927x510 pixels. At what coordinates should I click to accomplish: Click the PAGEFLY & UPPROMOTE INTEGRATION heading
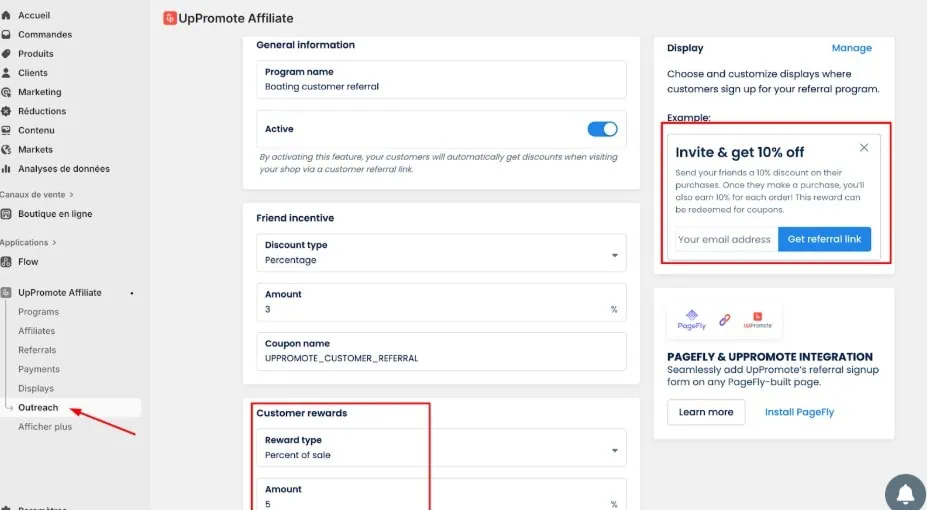pyautogui.click(x=770, y=357)
